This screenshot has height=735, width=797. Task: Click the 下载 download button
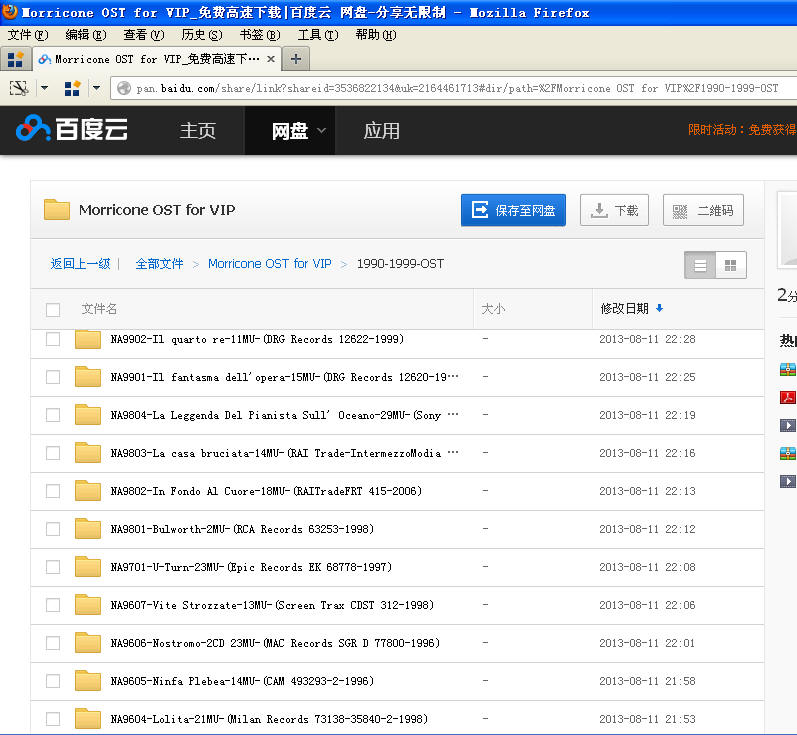tap(615, 210)
